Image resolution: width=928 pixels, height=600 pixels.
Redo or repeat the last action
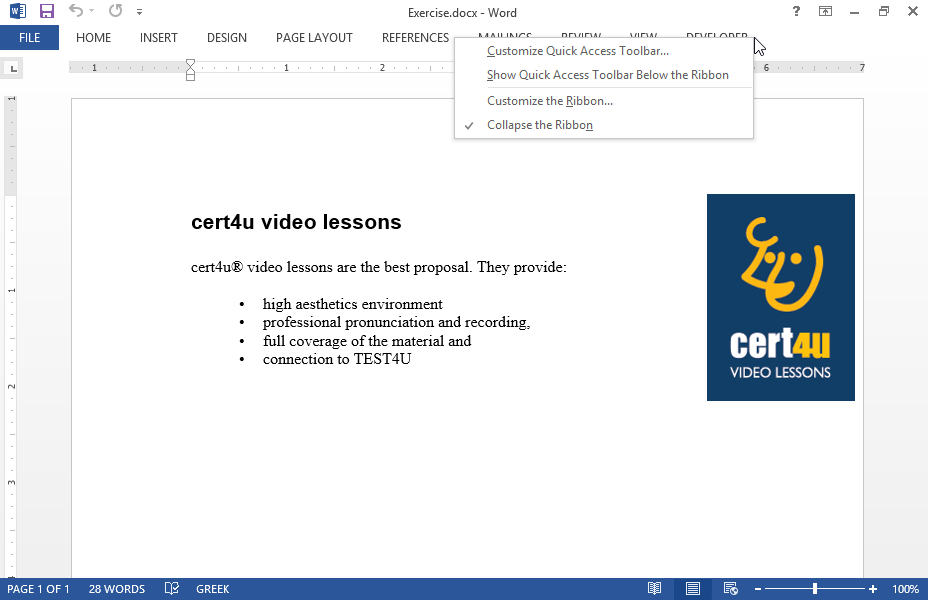[115, 11]
